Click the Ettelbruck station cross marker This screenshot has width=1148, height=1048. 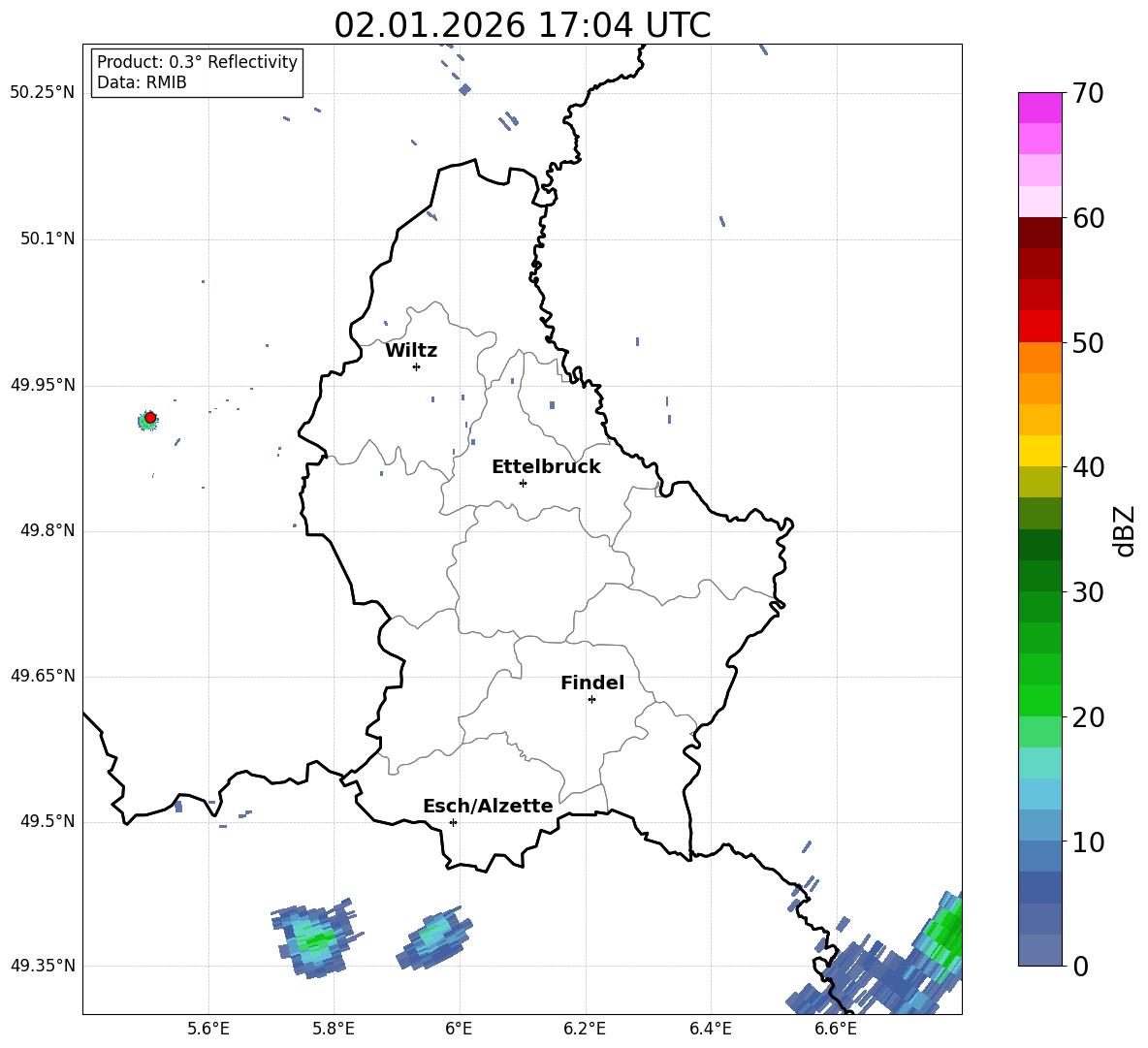tap(523, 483)
